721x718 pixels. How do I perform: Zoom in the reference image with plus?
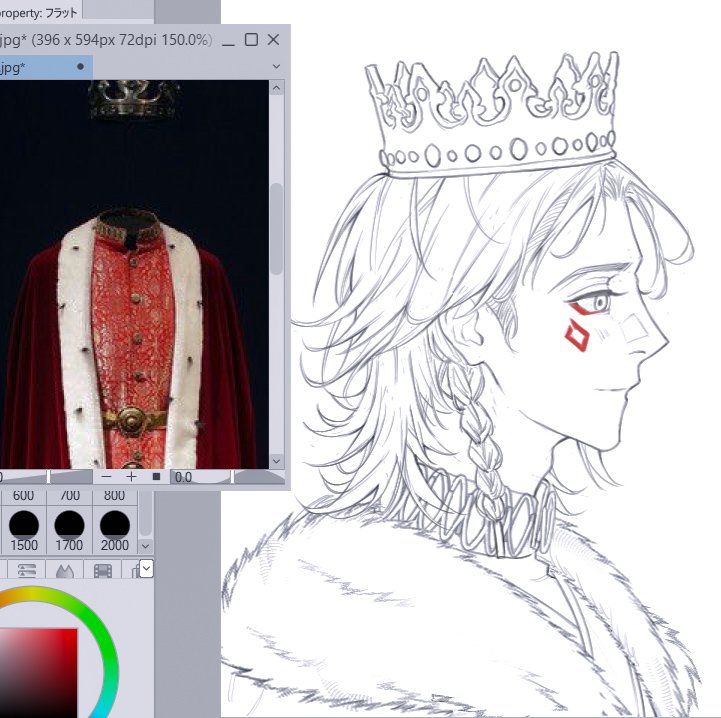132,477
